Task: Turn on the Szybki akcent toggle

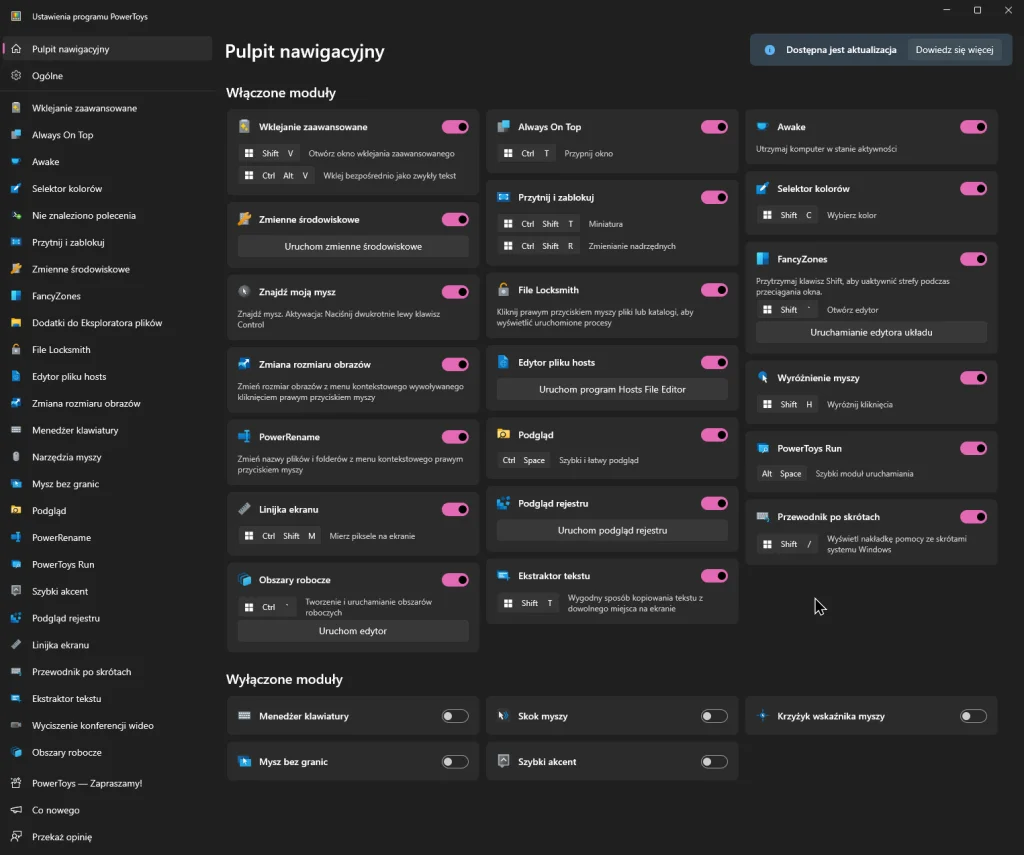Action: 714,762
